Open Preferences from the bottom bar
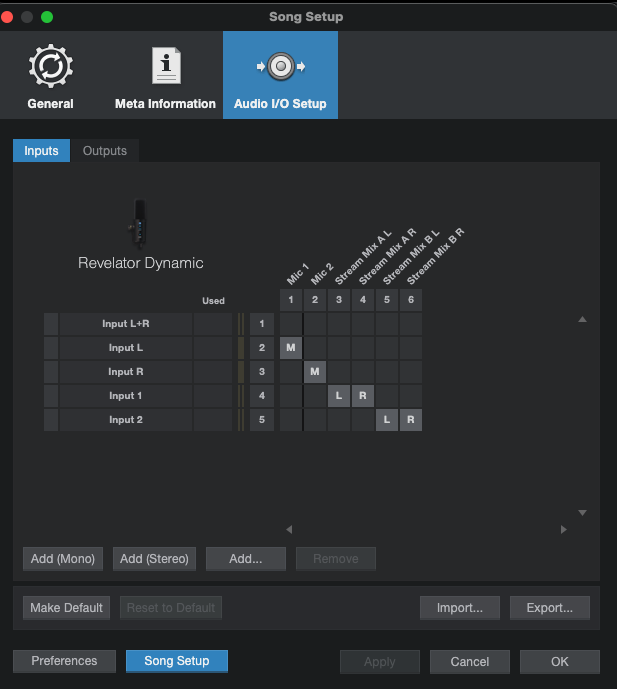 pyautogui.click(x=64, y=661)
